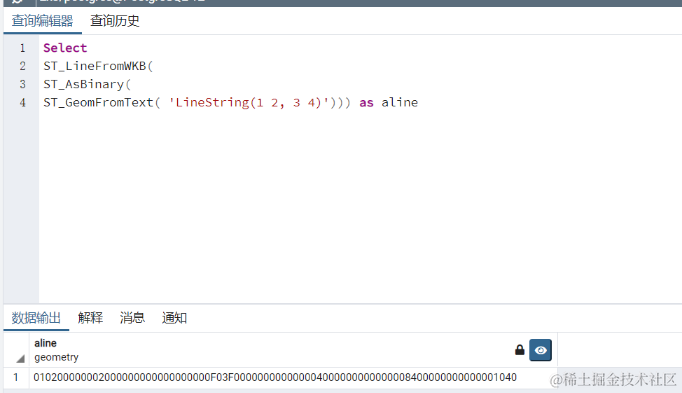Click the ST_GeomFromText function text
Screen dimensions: 682x393
[98, 103]
